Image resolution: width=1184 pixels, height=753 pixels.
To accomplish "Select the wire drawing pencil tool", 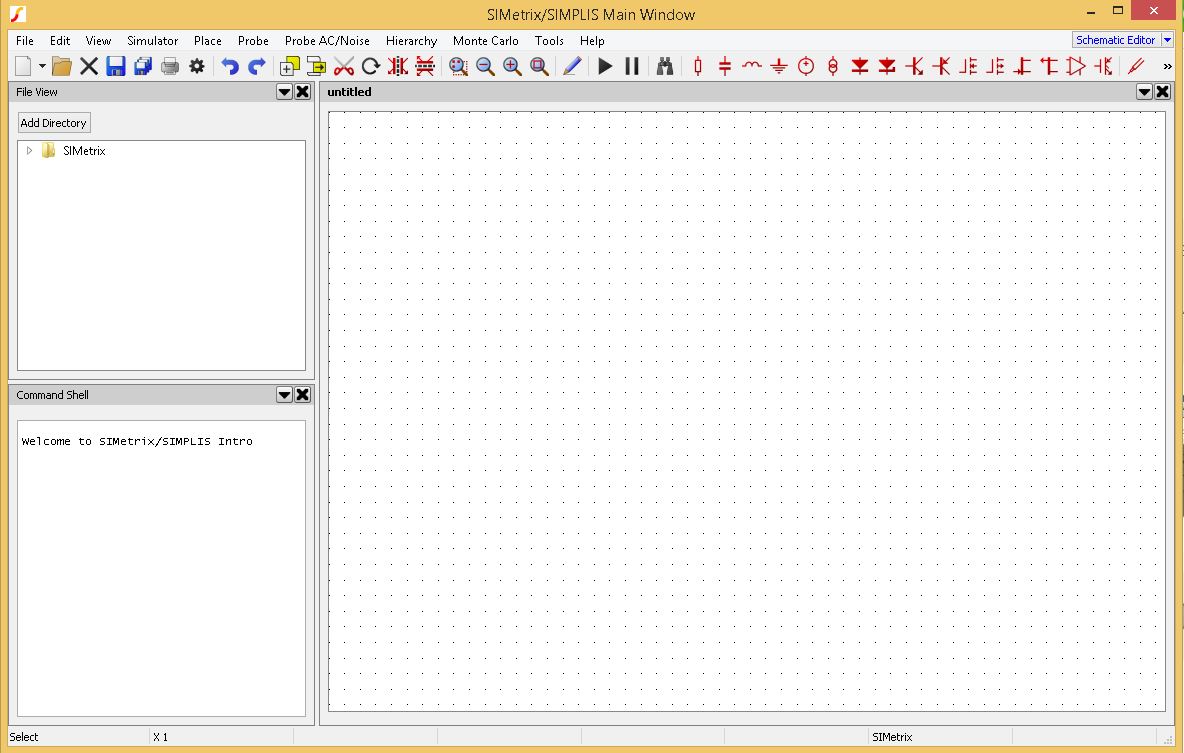I will point(572,66).
